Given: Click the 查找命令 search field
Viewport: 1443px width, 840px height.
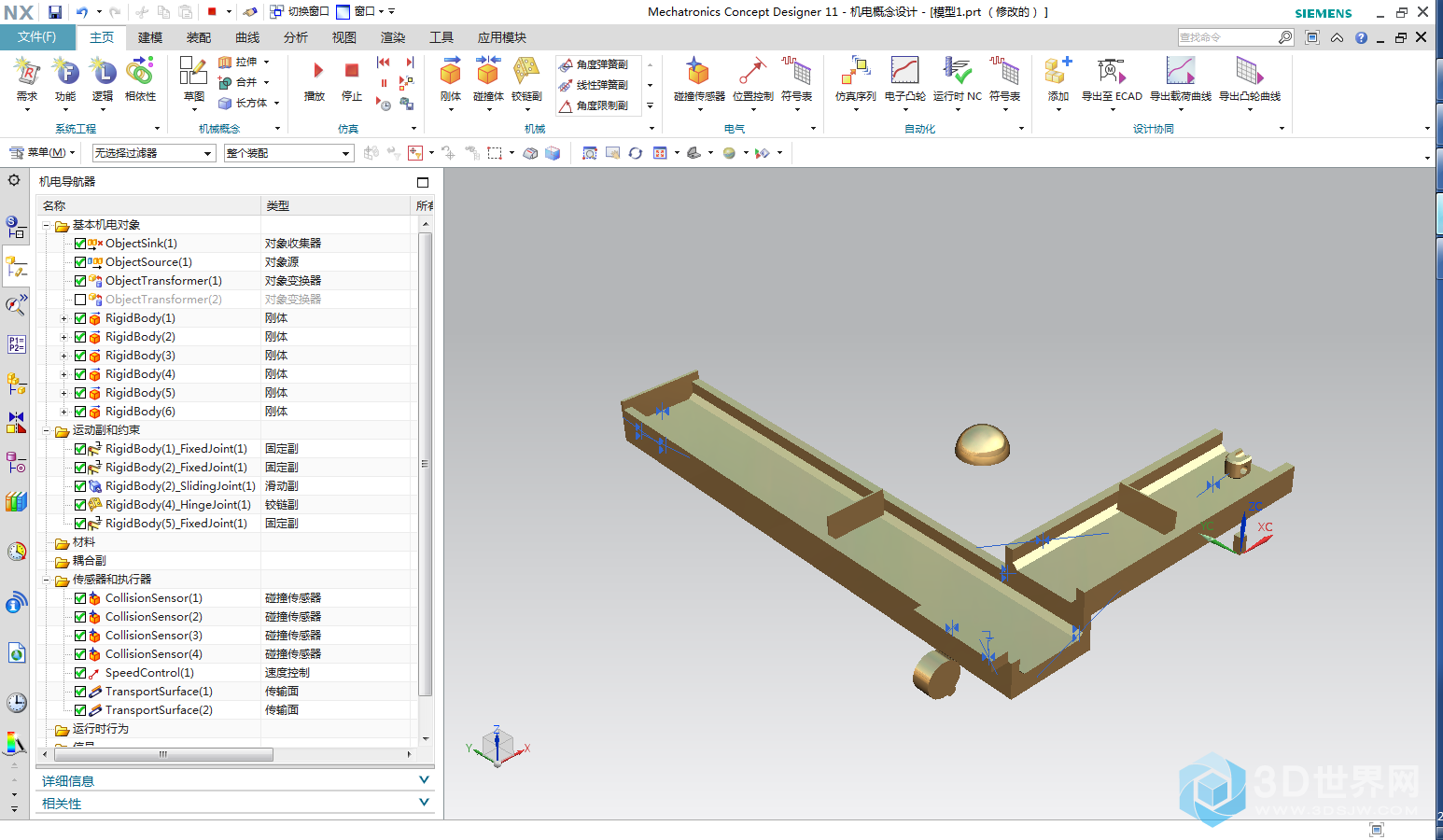Looking at the screenshot, I should click(1227, 37).
